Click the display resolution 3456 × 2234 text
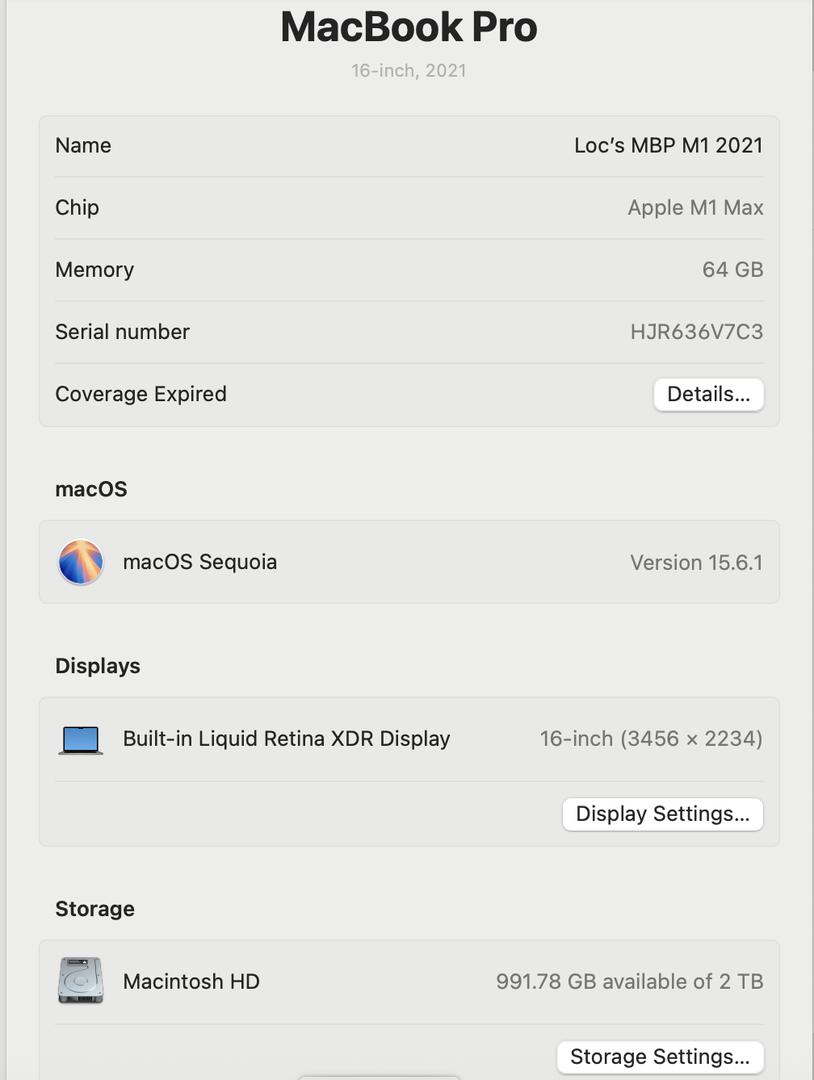This screenshot has width=814, height=1080. point(691,739)
